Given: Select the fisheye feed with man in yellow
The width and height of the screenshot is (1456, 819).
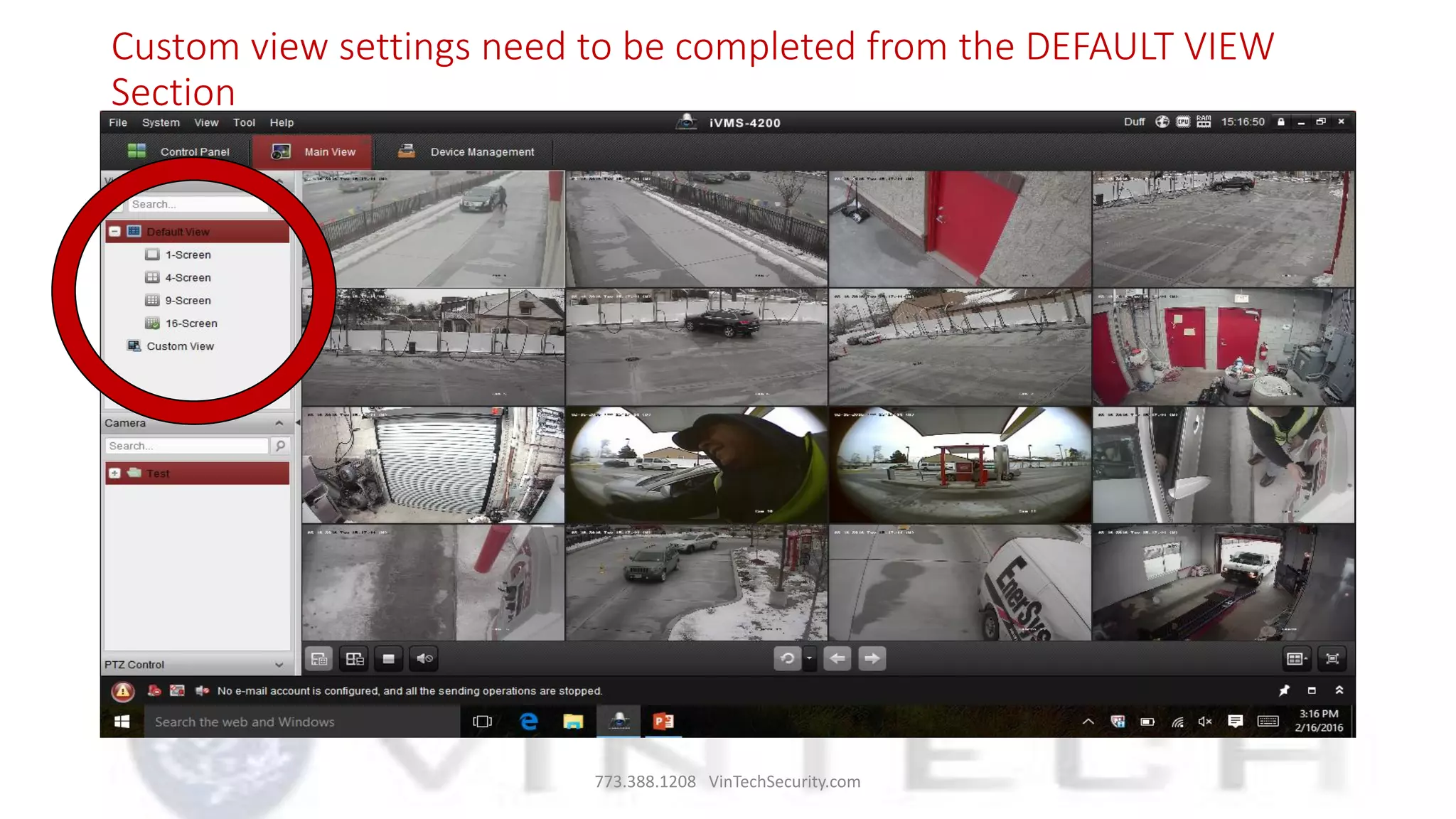Looking at the screenshot, I should pos(697,465).
